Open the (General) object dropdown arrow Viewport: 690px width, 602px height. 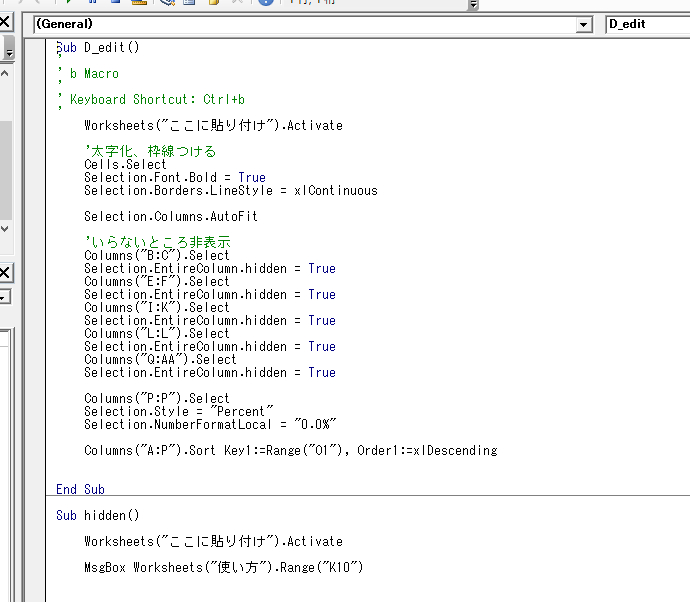click(584, 25)
